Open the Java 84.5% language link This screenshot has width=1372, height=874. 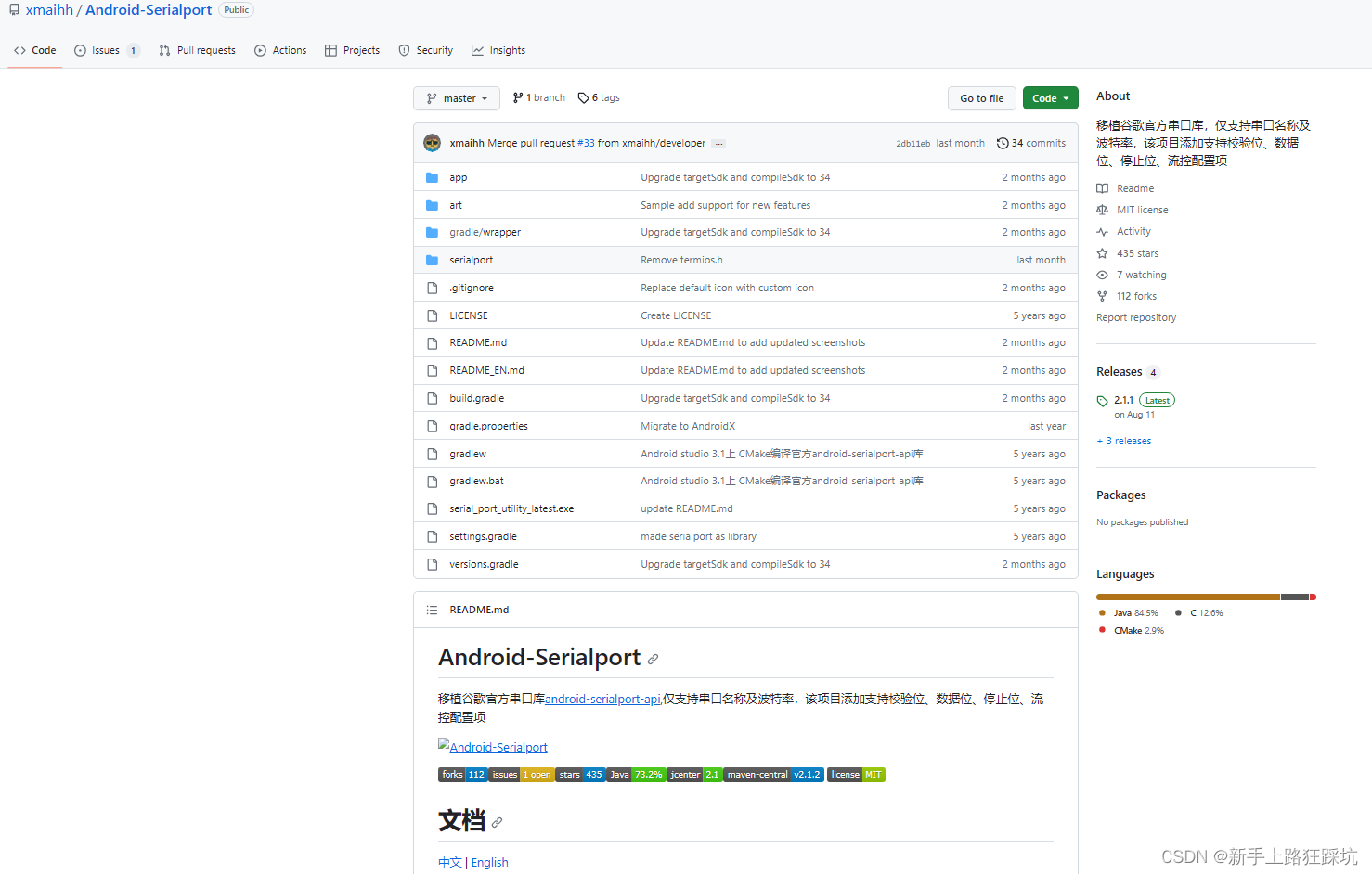click(x=1129, y=612)
